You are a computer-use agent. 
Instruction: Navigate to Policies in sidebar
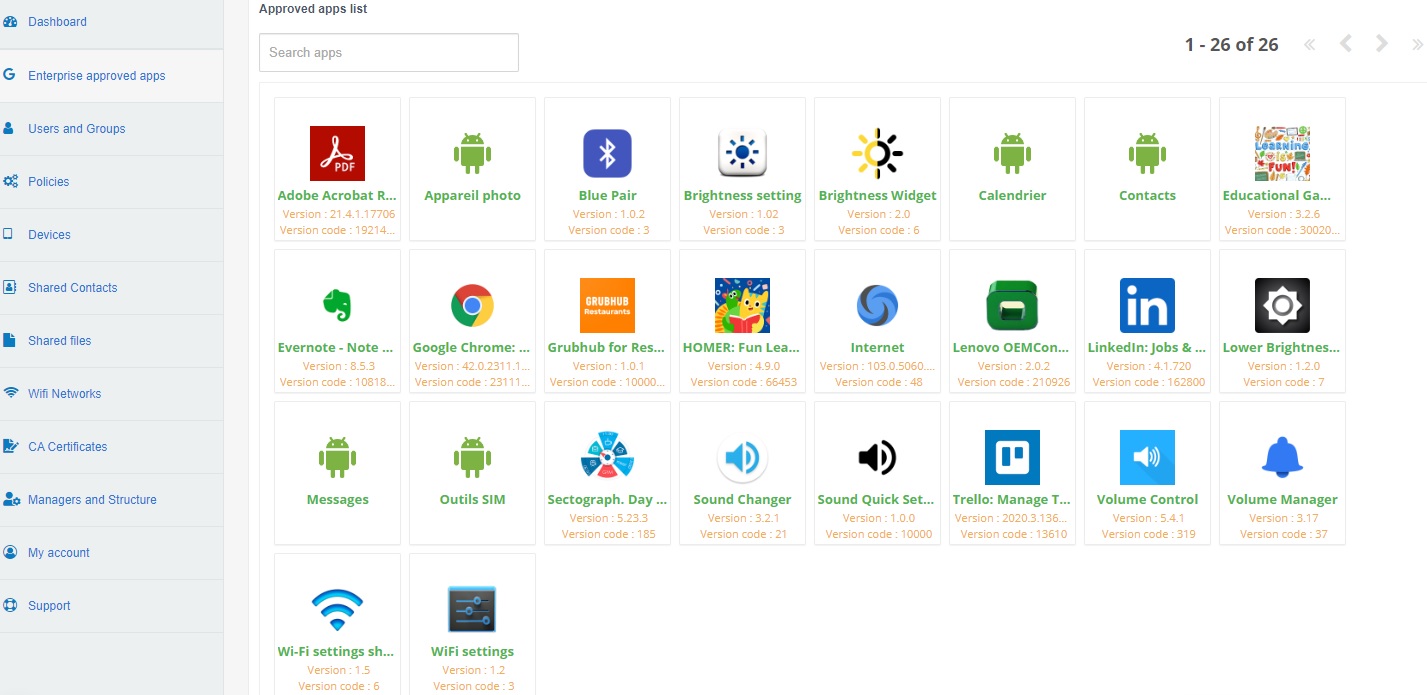pyautogui.click(x=111, y=182)
